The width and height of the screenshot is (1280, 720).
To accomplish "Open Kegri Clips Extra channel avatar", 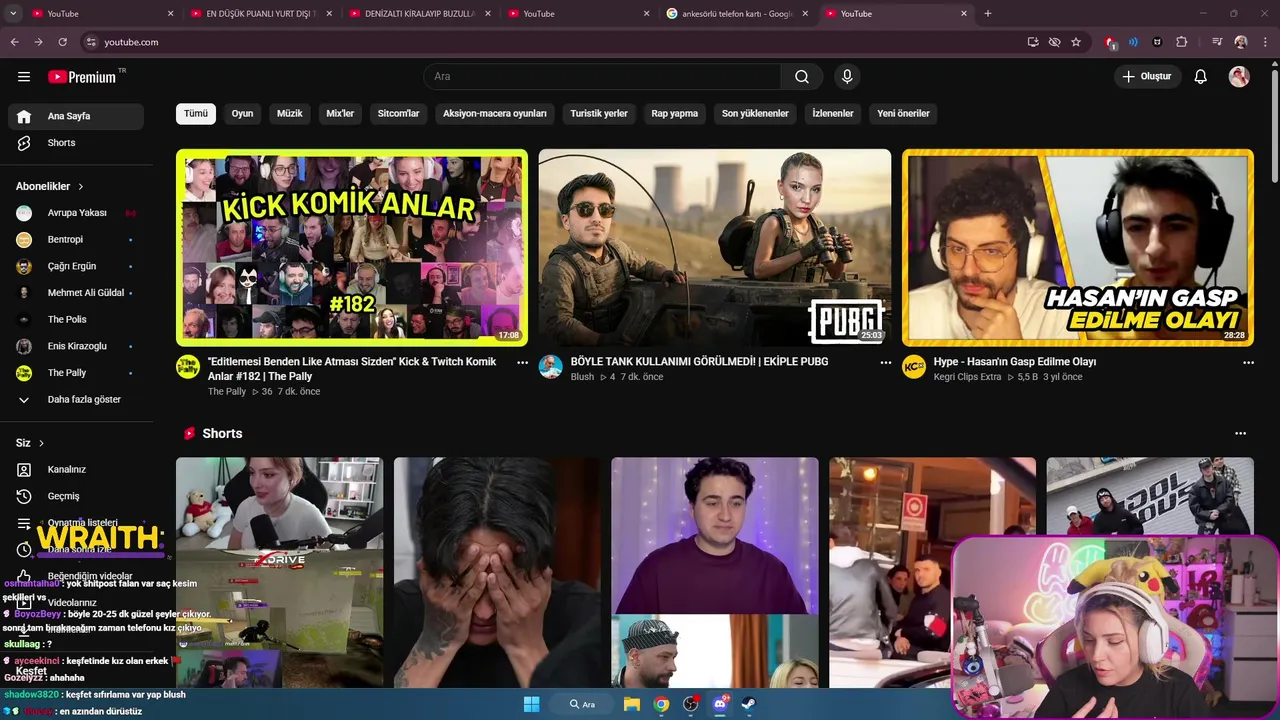I will click(914, 366).
